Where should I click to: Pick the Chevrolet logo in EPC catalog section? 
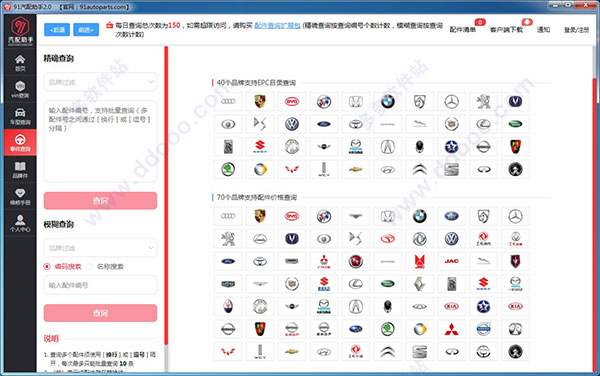click(x=356, y=169)
